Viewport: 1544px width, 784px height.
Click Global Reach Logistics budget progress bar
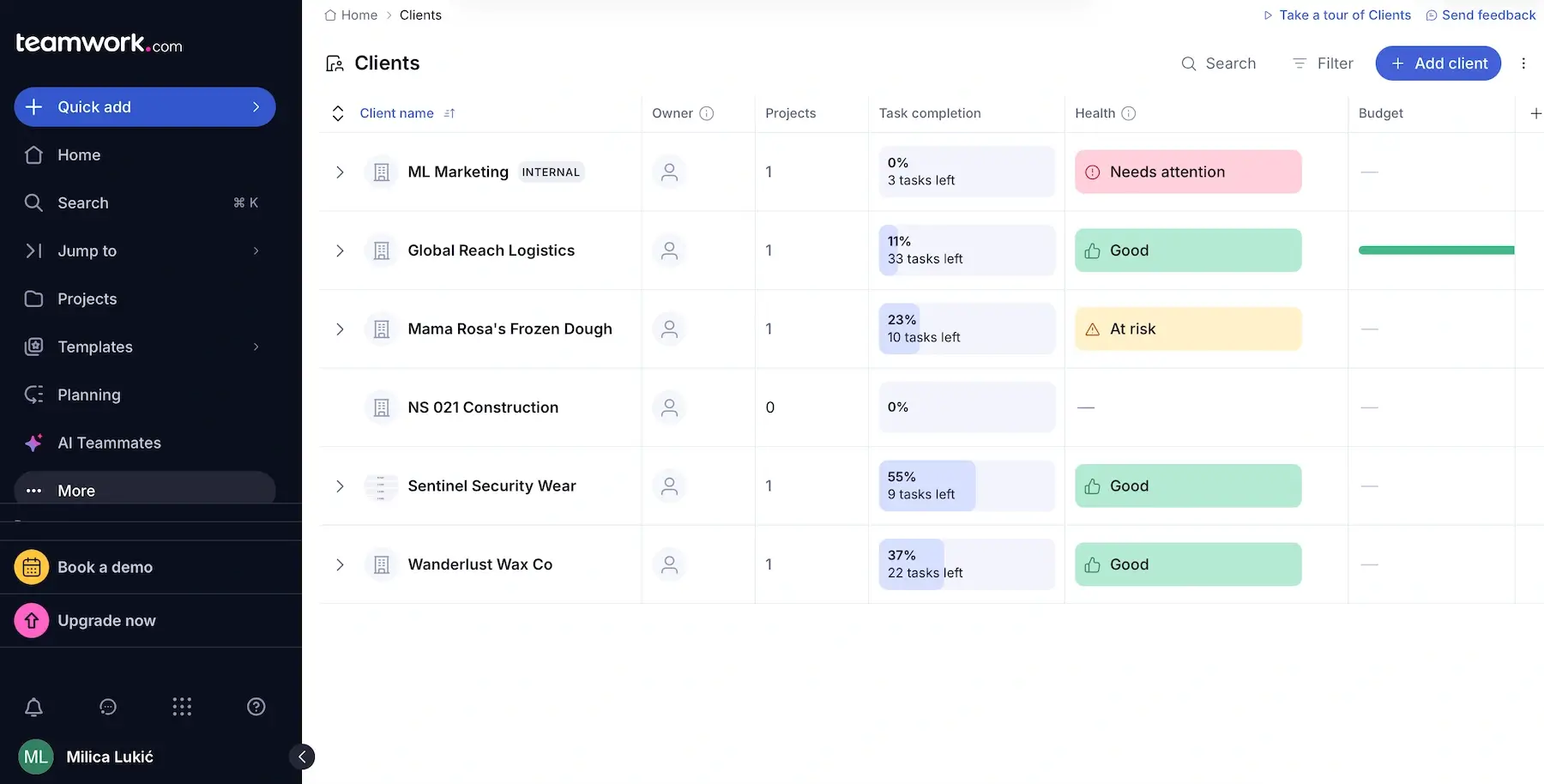click(x=1436, y=250)
